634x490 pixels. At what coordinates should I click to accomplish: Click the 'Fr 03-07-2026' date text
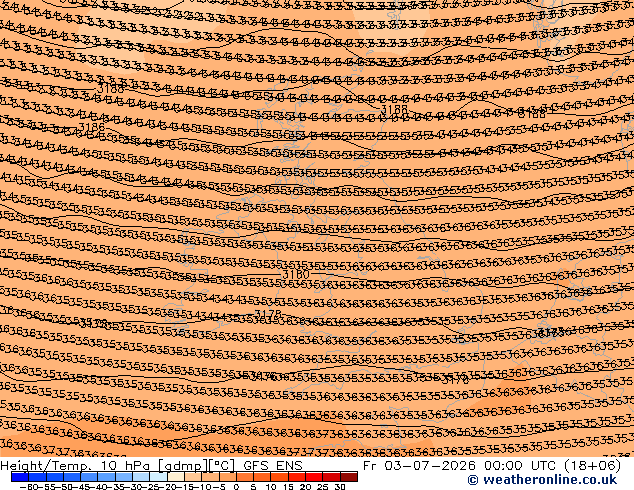pos(421,466)
